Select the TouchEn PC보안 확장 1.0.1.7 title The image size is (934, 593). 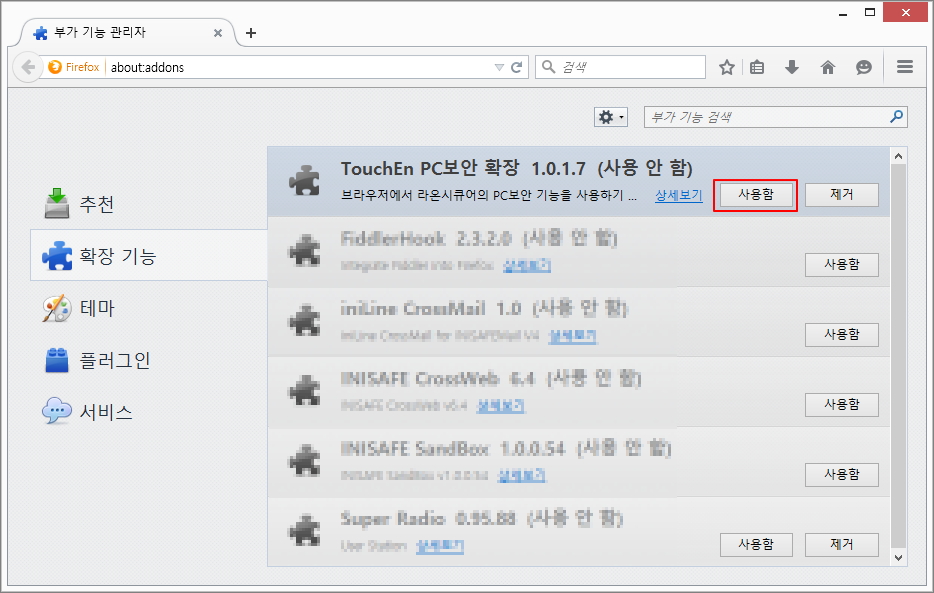click(463, 168)
